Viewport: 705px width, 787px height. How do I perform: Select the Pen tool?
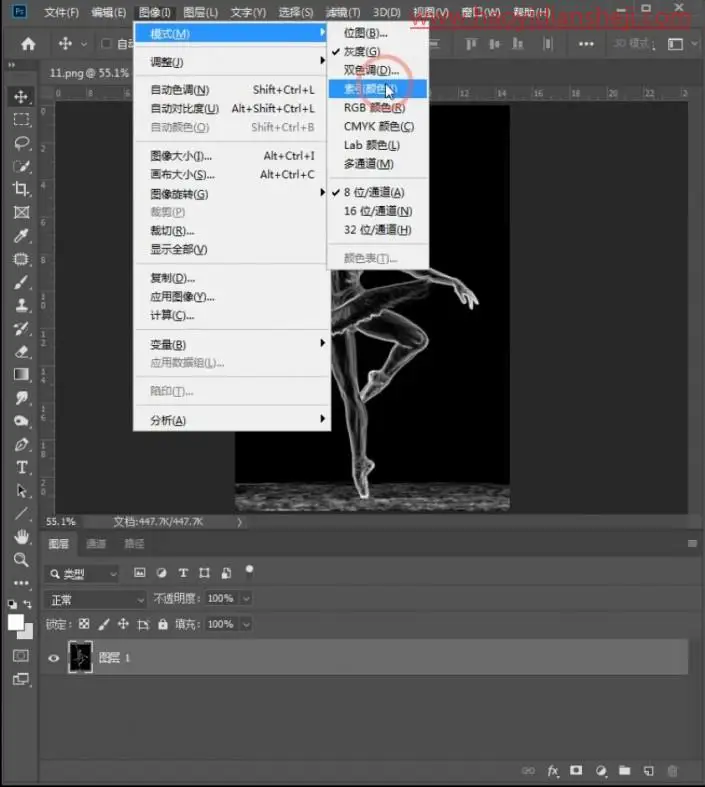tap(21, 445)
